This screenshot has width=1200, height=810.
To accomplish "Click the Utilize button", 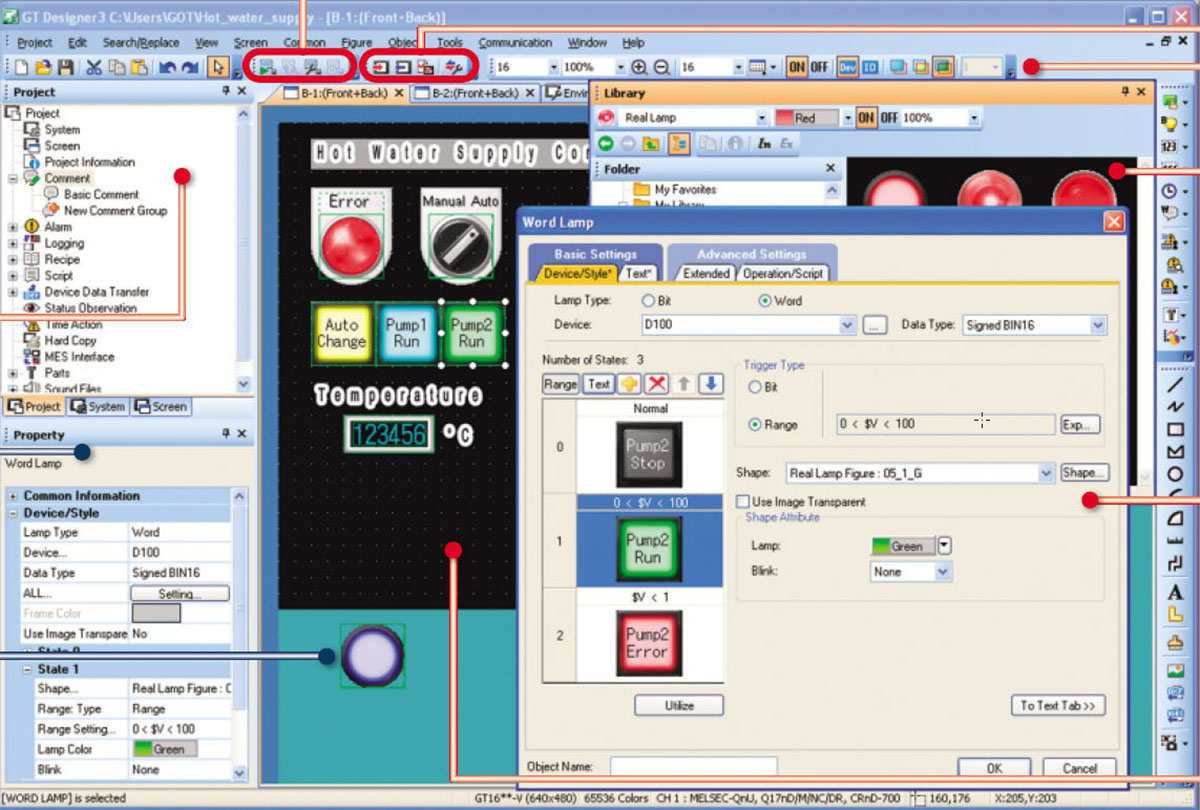I will coord(679,705).
